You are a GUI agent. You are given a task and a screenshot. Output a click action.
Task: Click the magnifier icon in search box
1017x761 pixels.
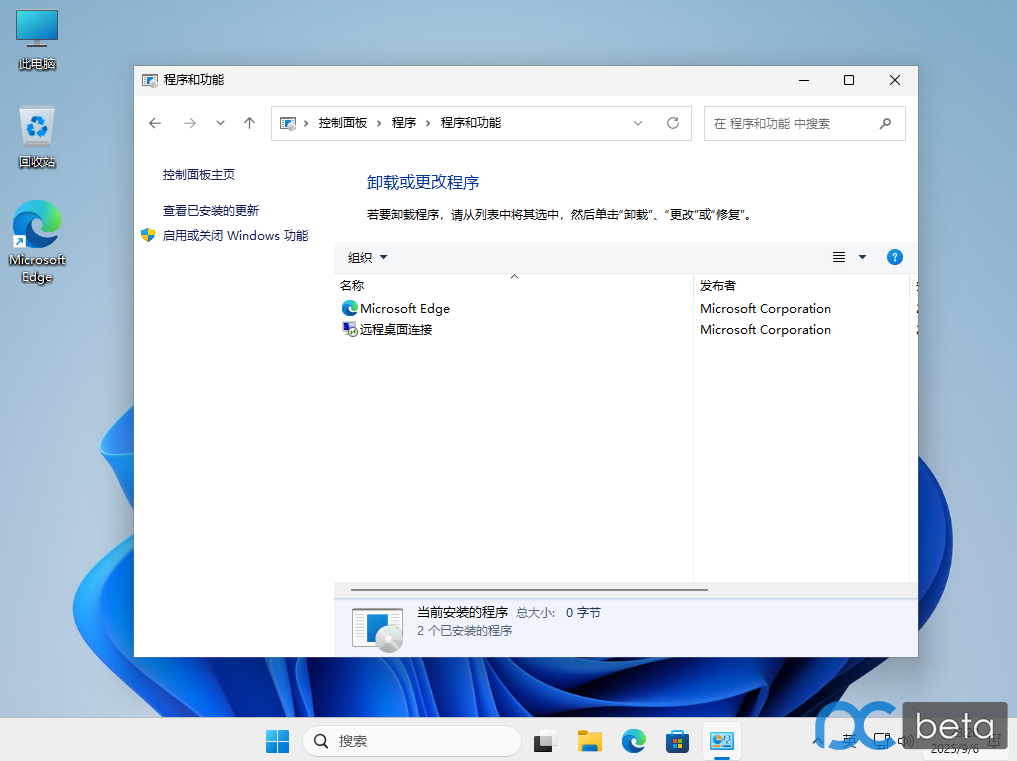point(885,123)
